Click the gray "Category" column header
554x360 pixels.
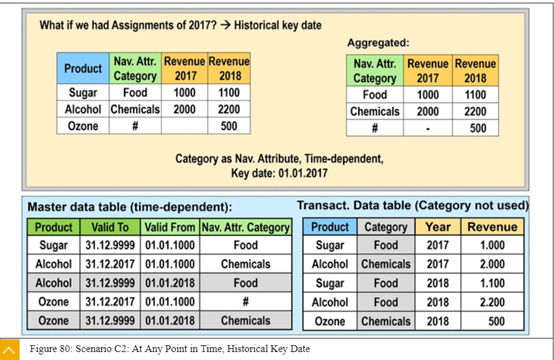click(386, 227)
